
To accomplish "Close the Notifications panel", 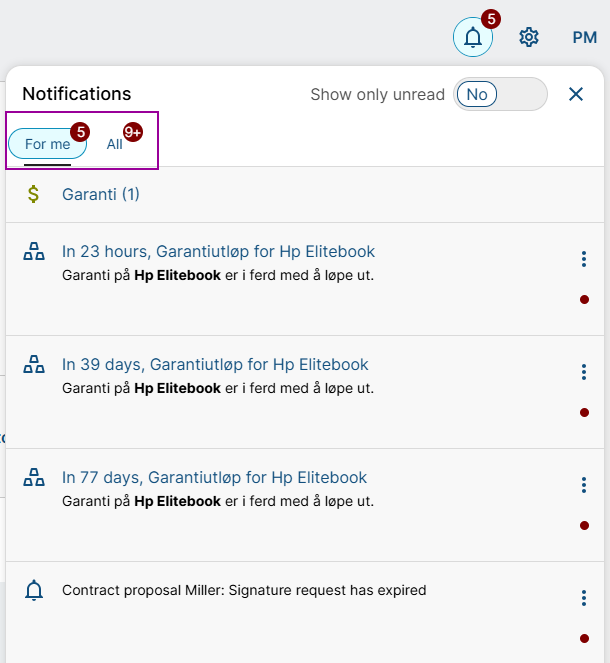I will coord(576,94).
